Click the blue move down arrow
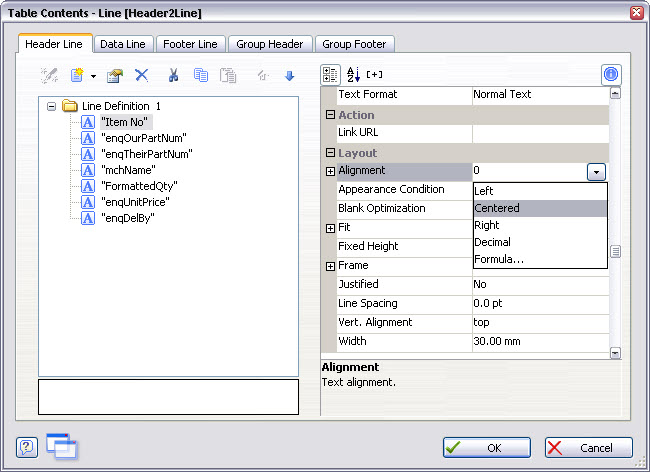Viewport: 650px width, 472px height. coord(290,76)
